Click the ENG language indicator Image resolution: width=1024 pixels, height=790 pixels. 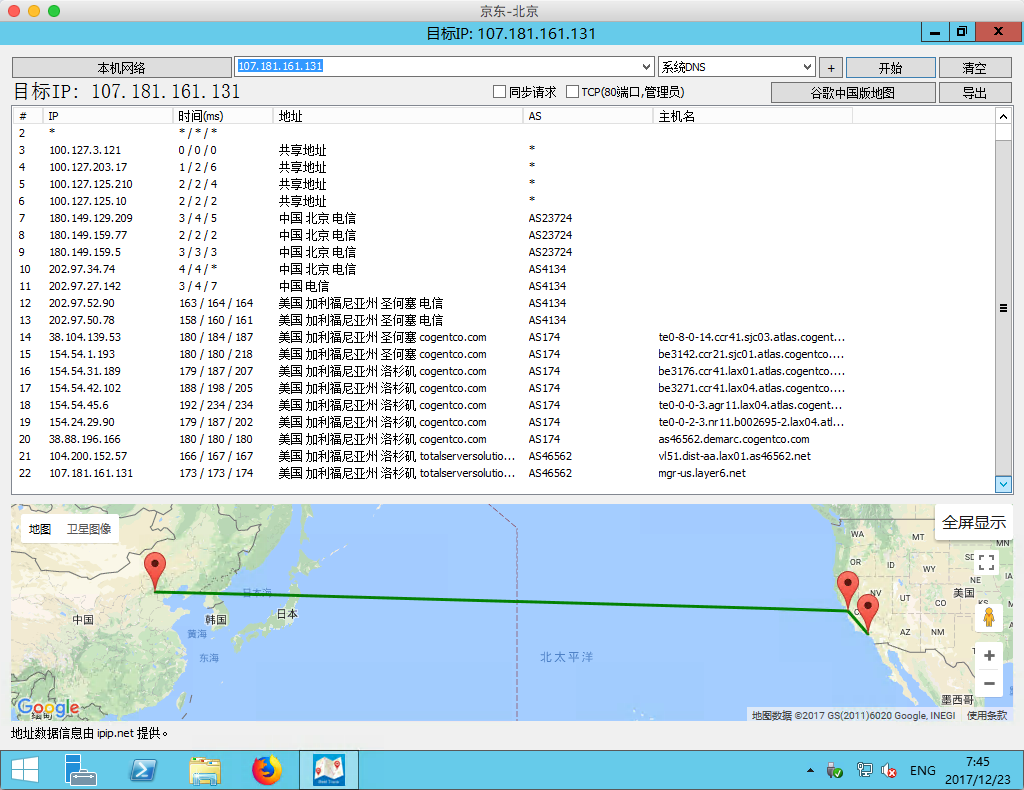[922, 771]
